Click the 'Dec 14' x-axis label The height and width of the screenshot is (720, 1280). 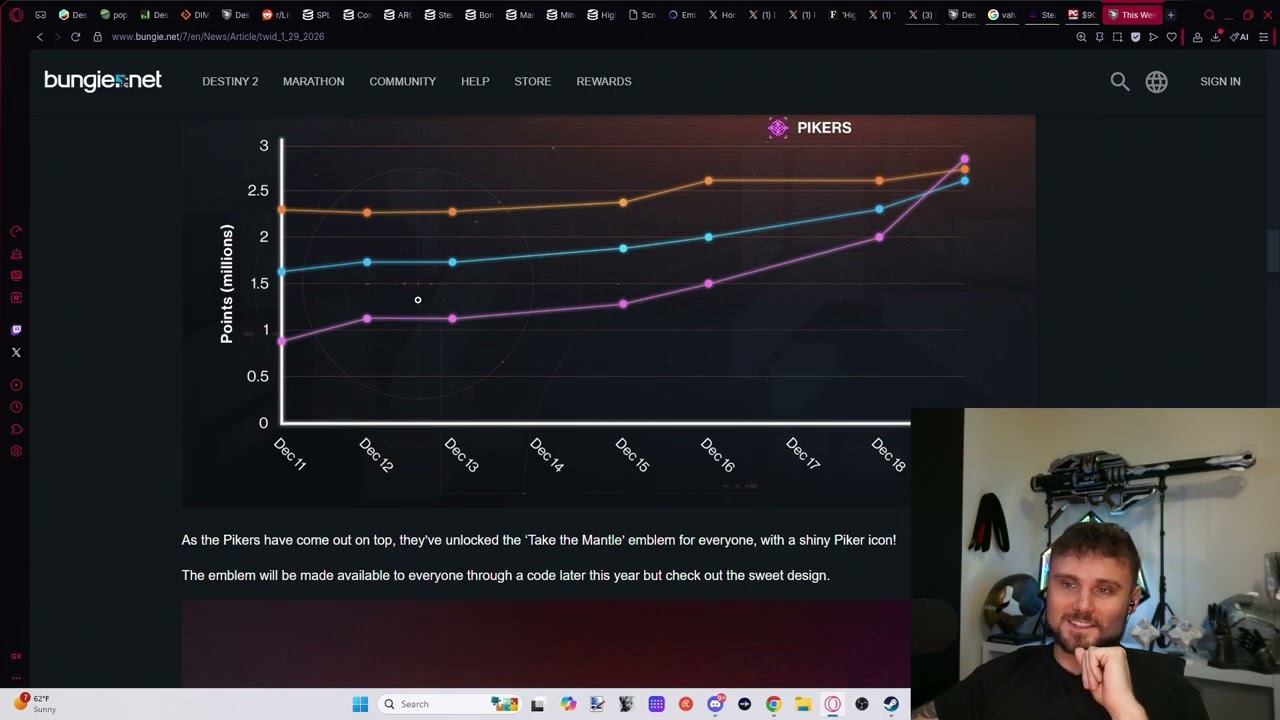(546, 454)
